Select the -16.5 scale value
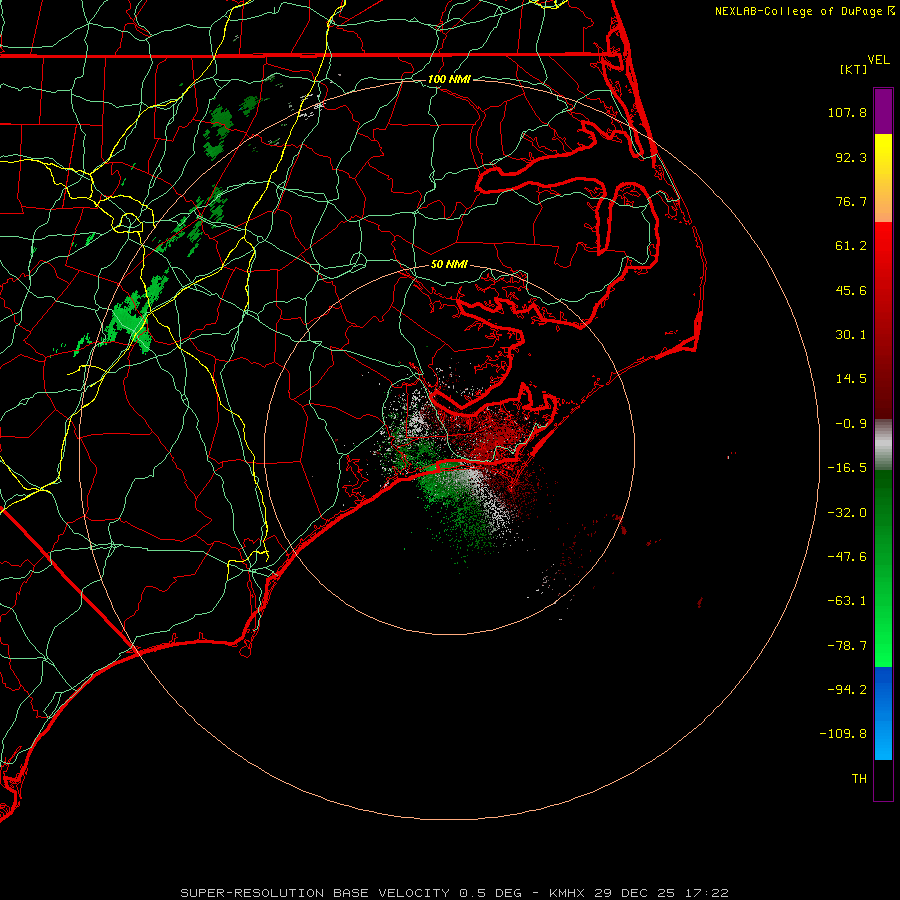 click(x=847, y=468)
